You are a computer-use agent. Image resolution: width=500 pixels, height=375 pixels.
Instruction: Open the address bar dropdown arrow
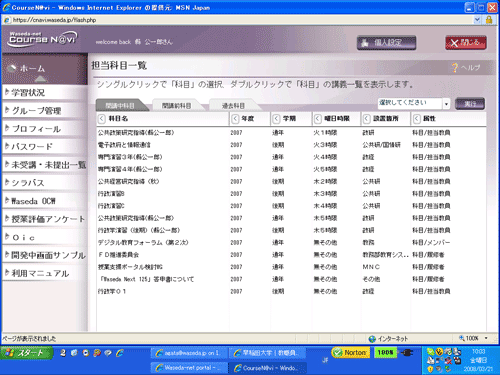click(477, 20)
